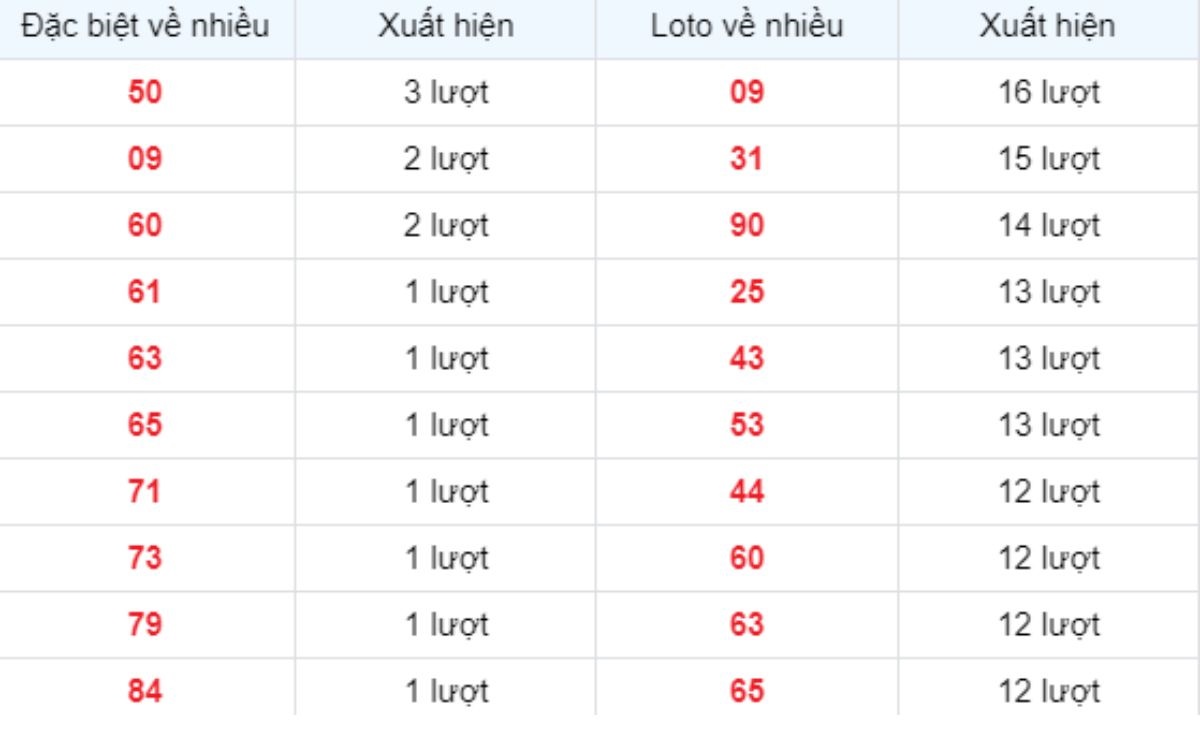Select number 61 in special column
This screenshot has height=736, width=1200.
(145, 292)
